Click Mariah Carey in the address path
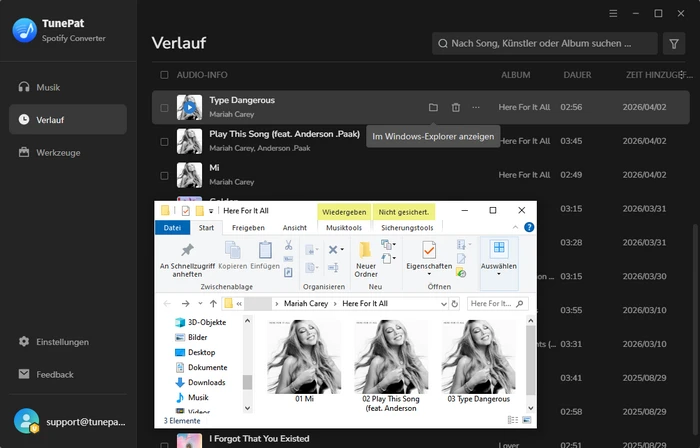The width and height of the screenshot is (700, 448). 306,303
